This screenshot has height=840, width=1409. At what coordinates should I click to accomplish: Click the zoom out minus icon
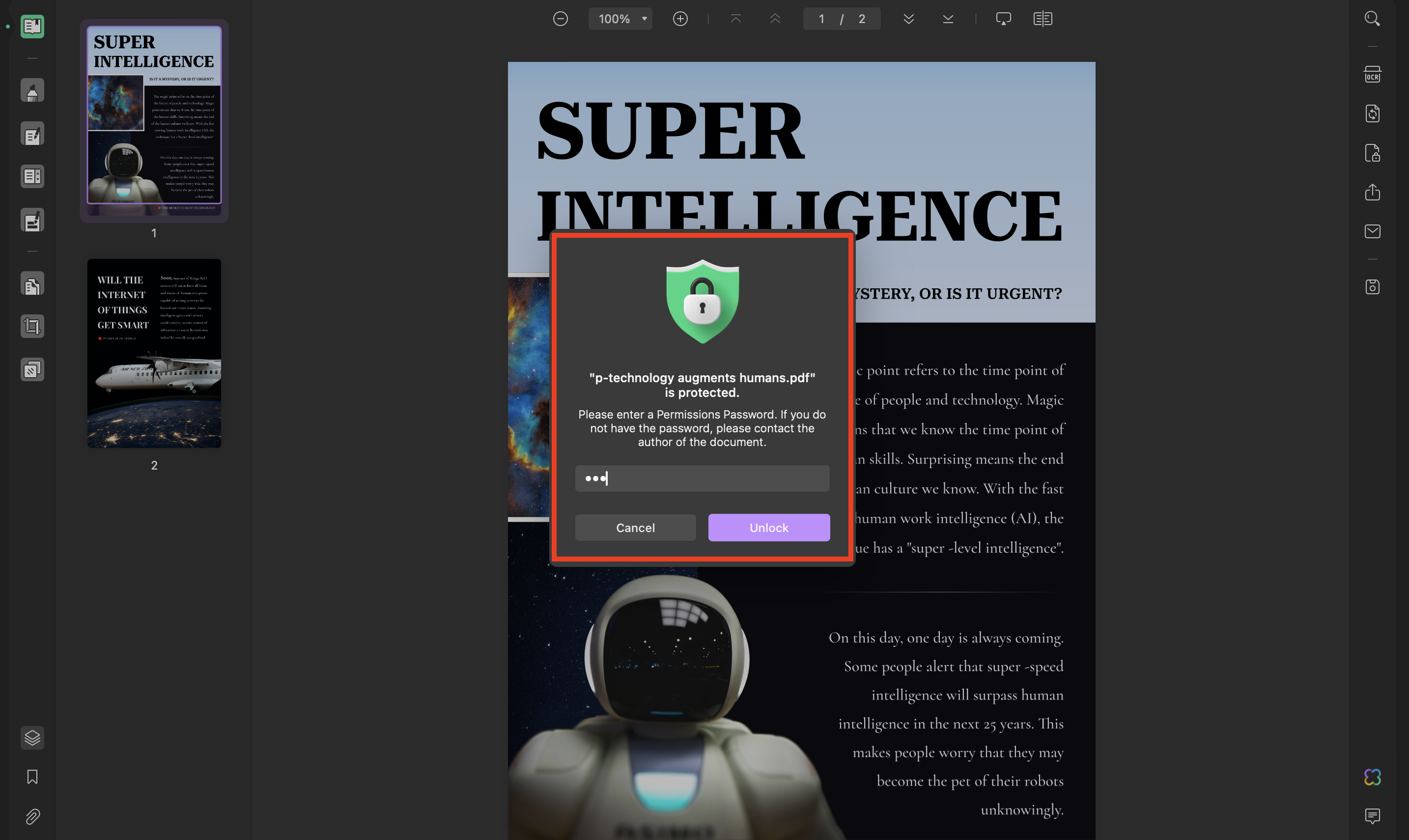(560, 19)
